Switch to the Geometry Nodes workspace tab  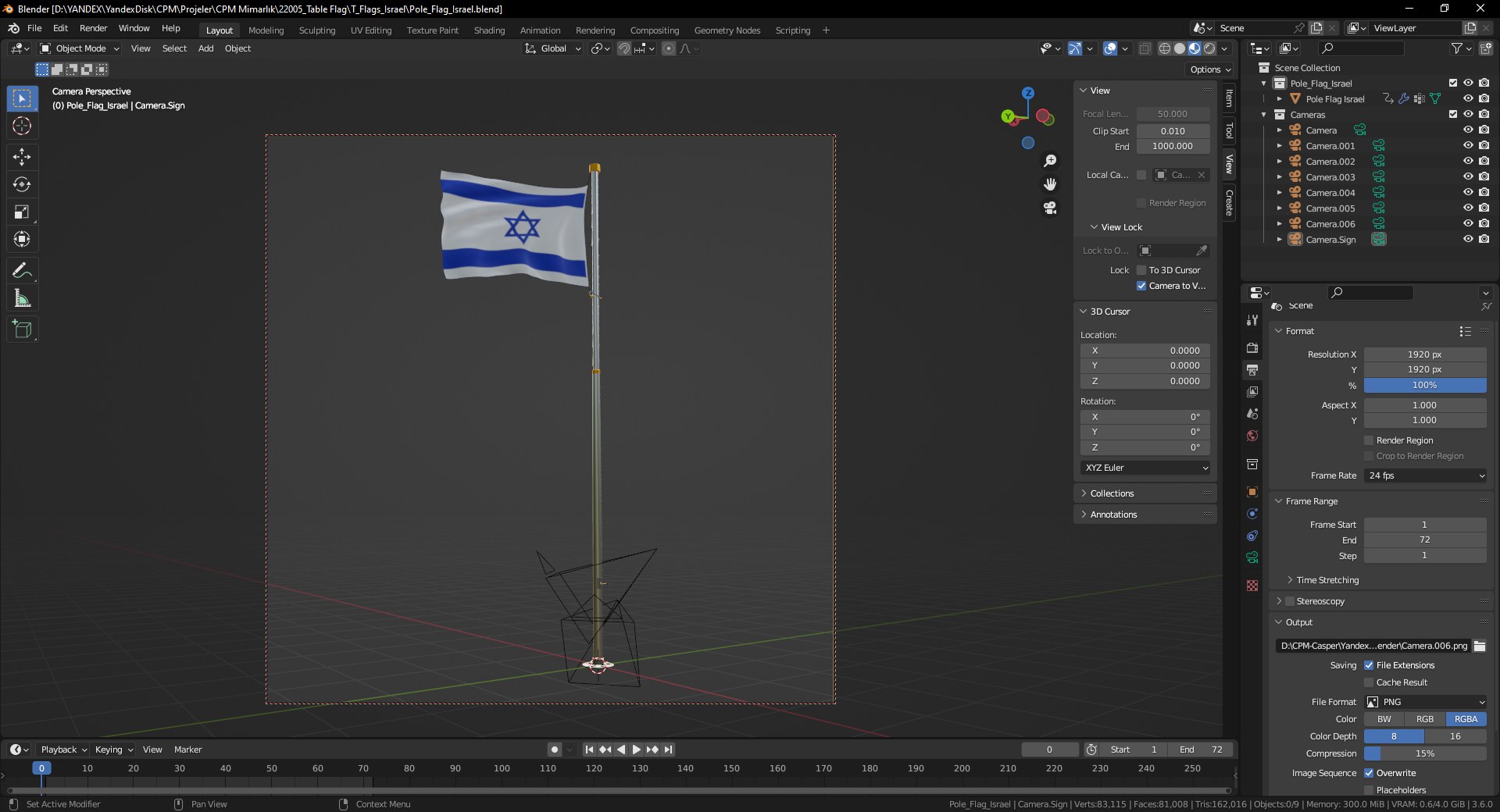point(727,30)
